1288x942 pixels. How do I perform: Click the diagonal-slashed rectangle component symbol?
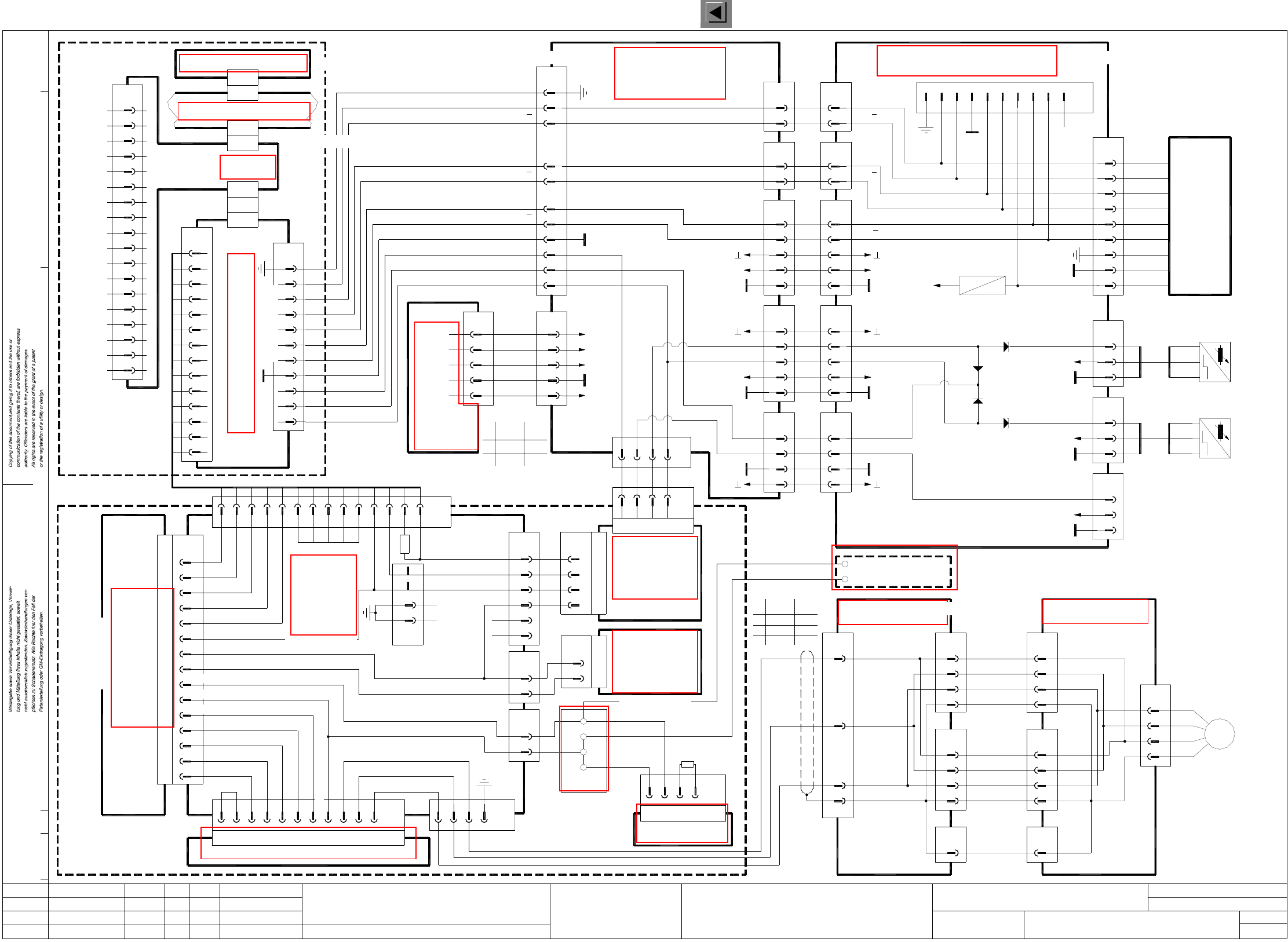[x=982, y=285]
